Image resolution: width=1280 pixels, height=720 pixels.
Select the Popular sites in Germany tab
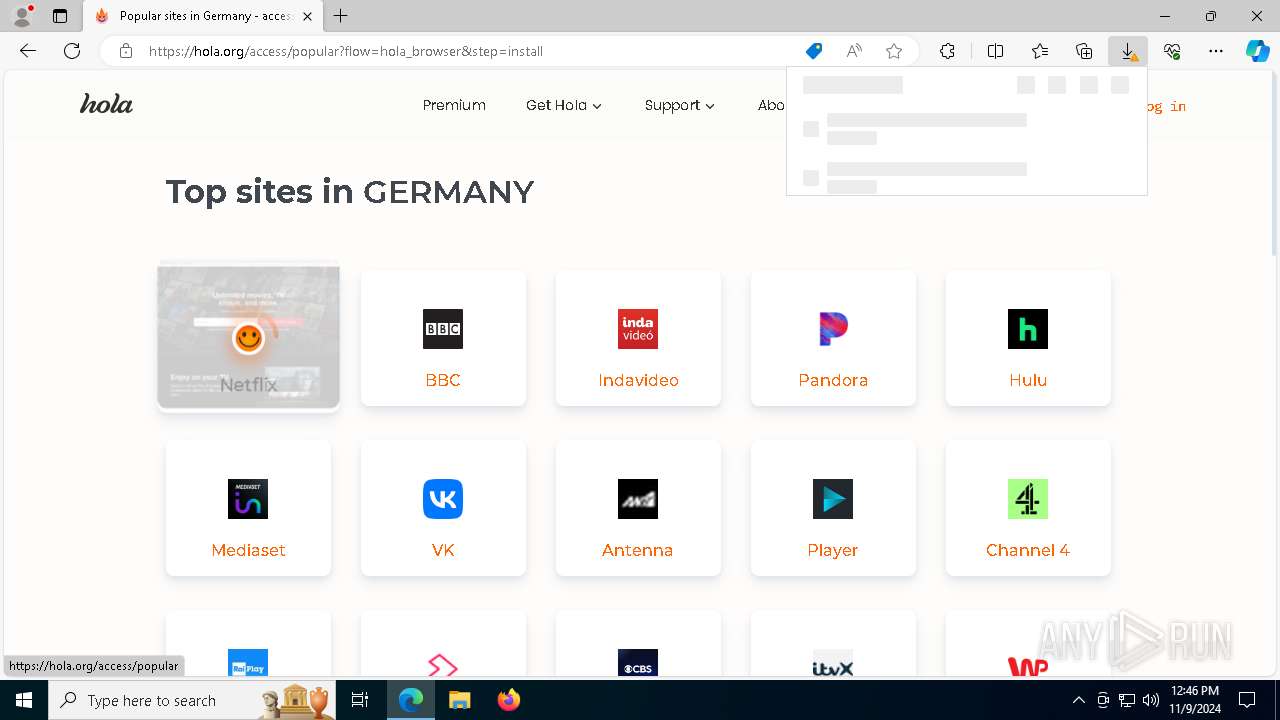(x=203, y=16)
